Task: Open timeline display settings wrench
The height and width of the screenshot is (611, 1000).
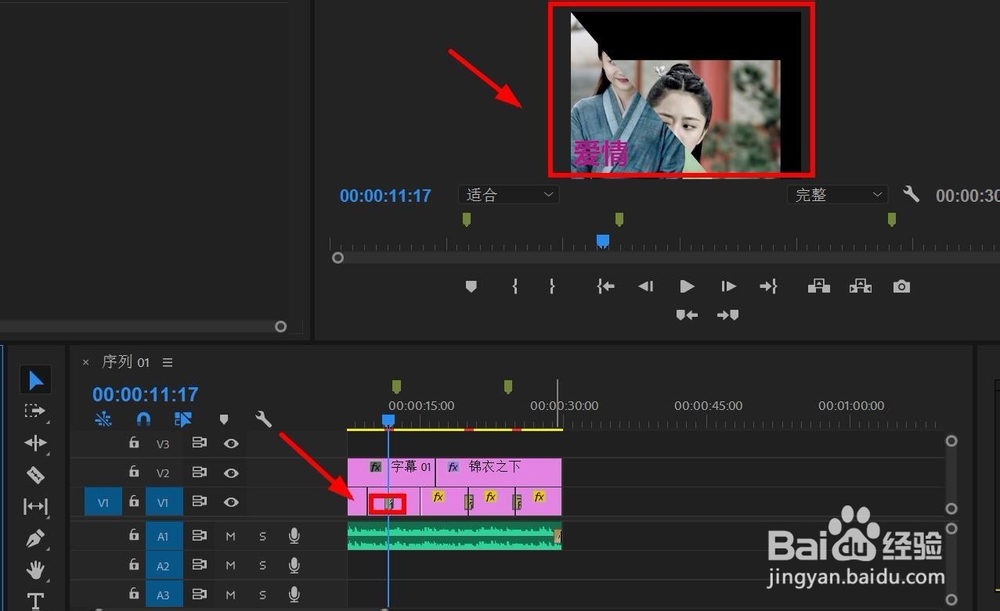Action: tap(263, 418)
